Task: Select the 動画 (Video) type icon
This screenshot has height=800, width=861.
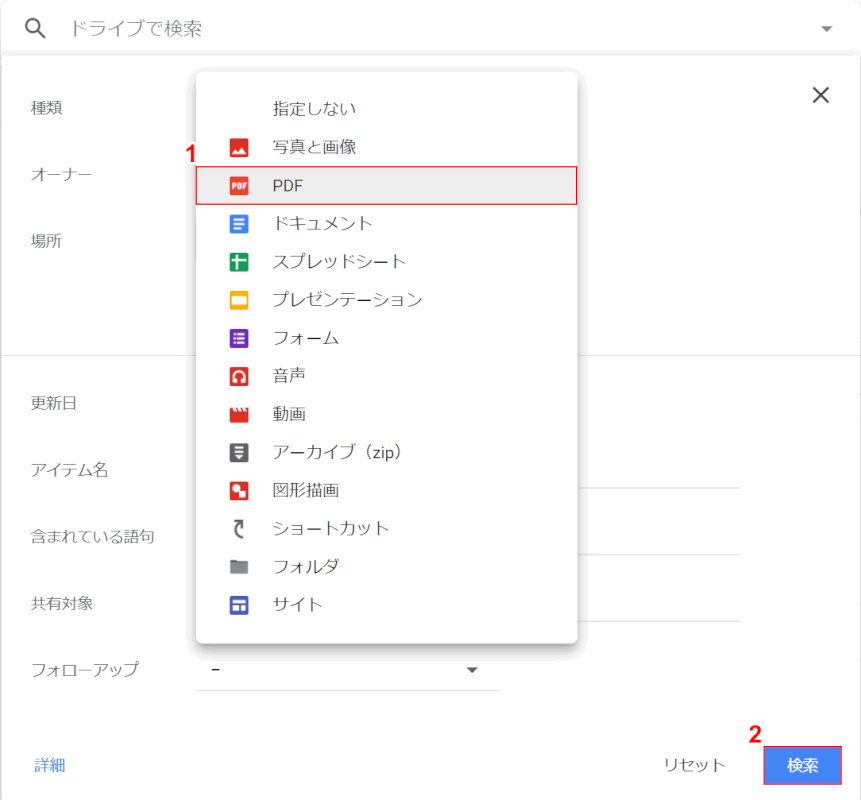Action: tap(240, 413)
